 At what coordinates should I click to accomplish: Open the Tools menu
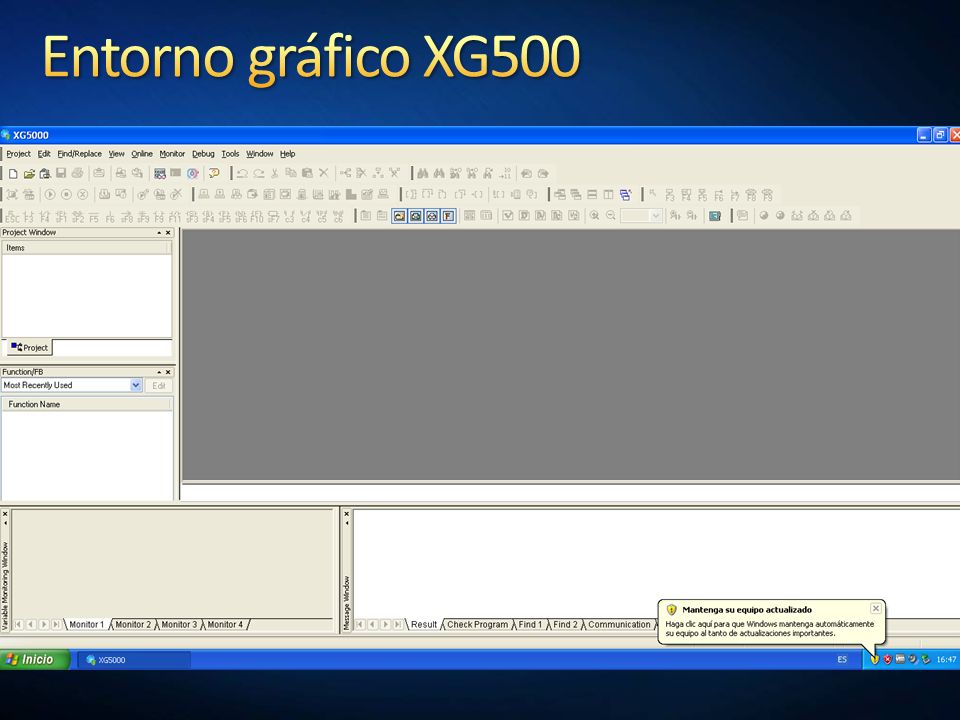230,154
